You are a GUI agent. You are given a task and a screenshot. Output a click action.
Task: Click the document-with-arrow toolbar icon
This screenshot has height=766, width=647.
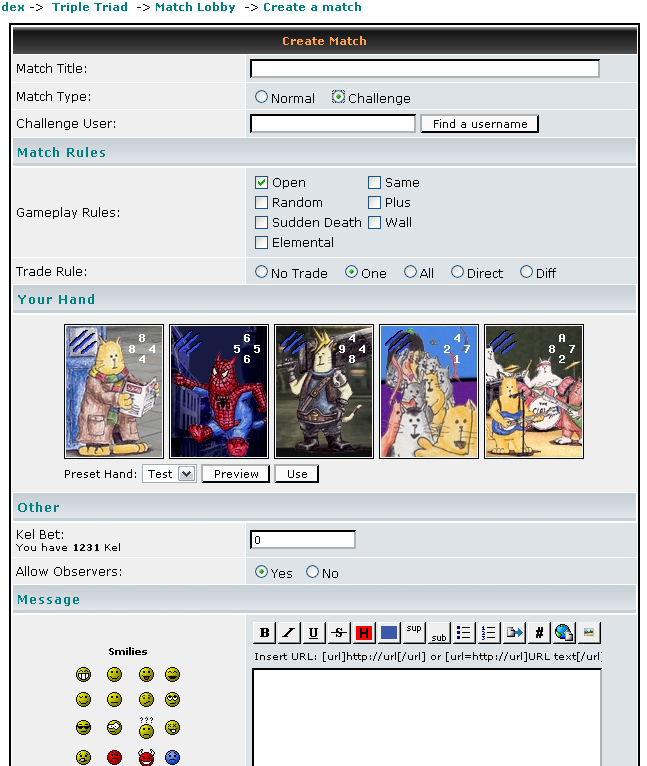coord(514,633)
